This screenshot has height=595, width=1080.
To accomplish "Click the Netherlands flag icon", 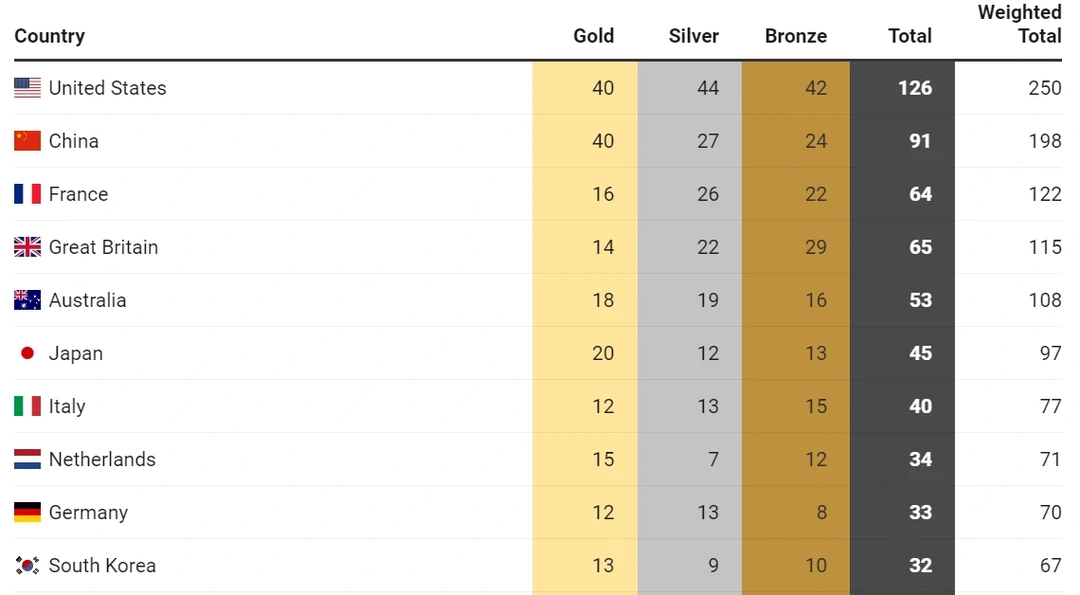I will [x=27, y=459].
